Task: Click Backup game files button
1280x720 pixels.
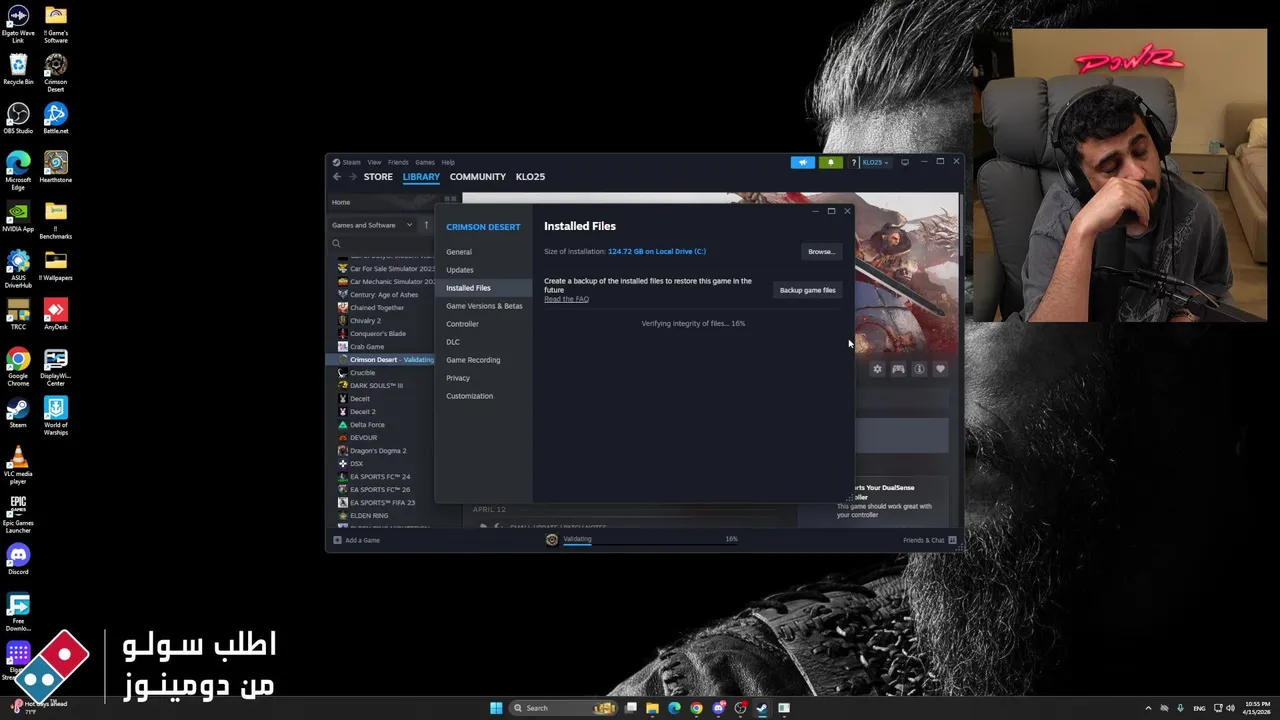Action: tap(807, 290)
